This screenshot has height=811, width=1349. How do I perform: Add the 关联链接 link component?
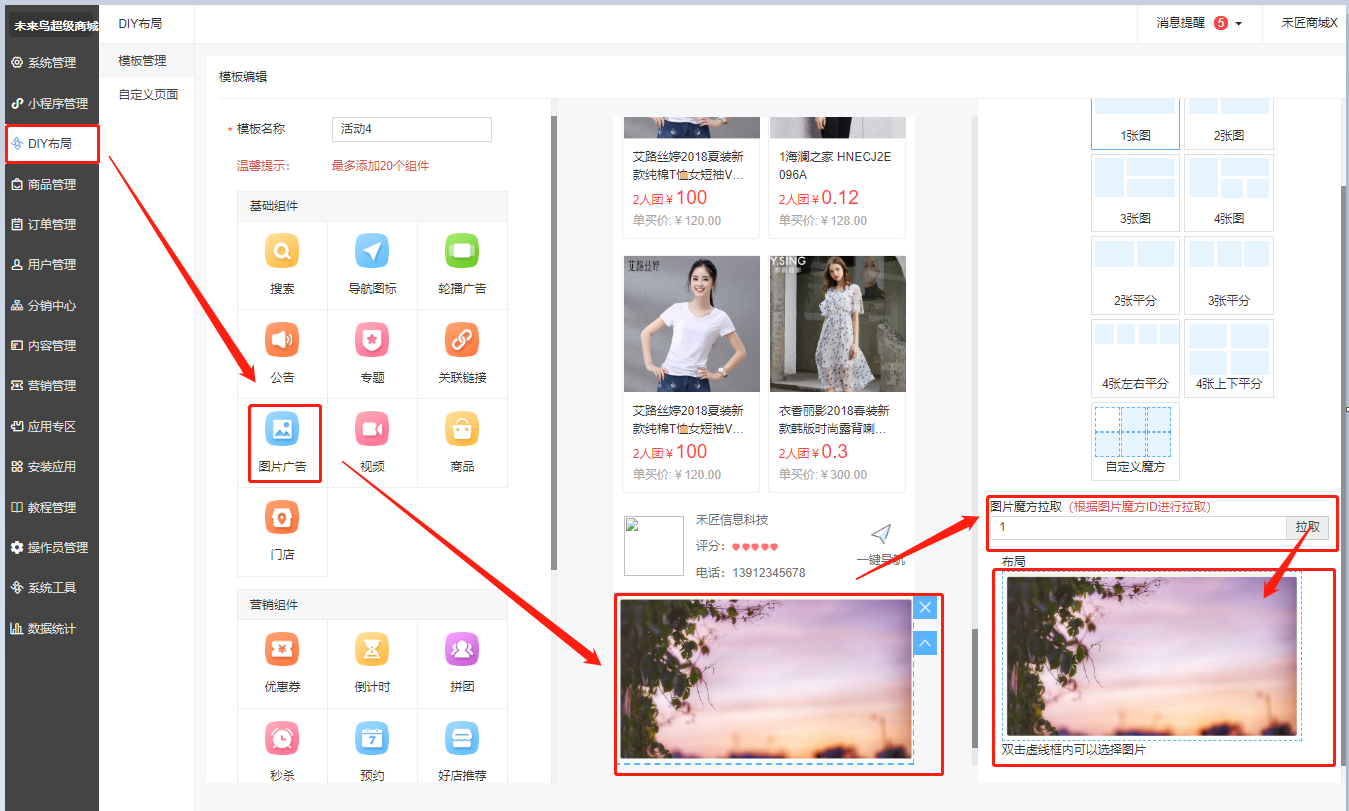462,354
